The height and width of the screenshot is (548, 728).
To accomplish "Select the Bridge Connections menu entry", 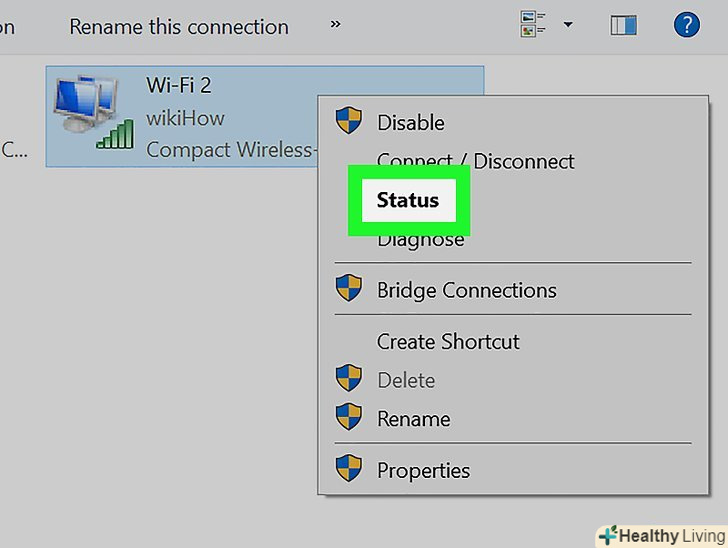I will point(466,291).
